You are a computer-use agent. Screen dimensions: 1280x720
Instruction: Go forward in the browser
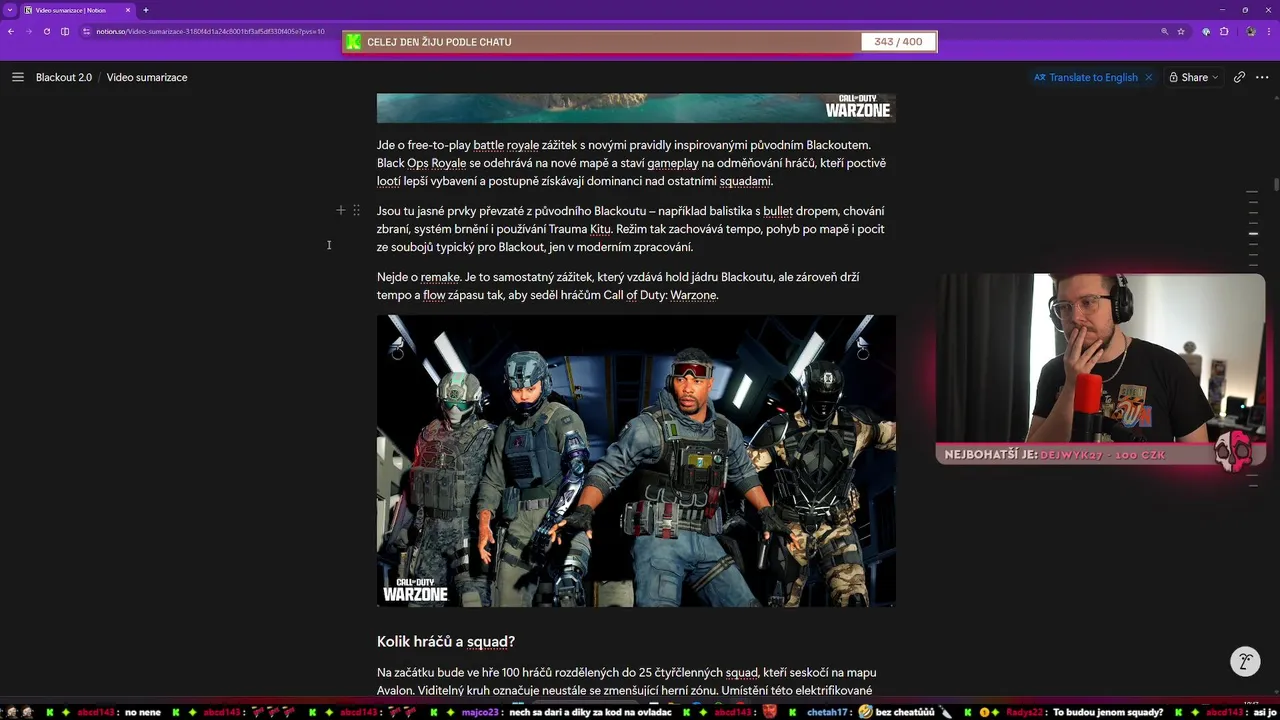click(28, 31)
